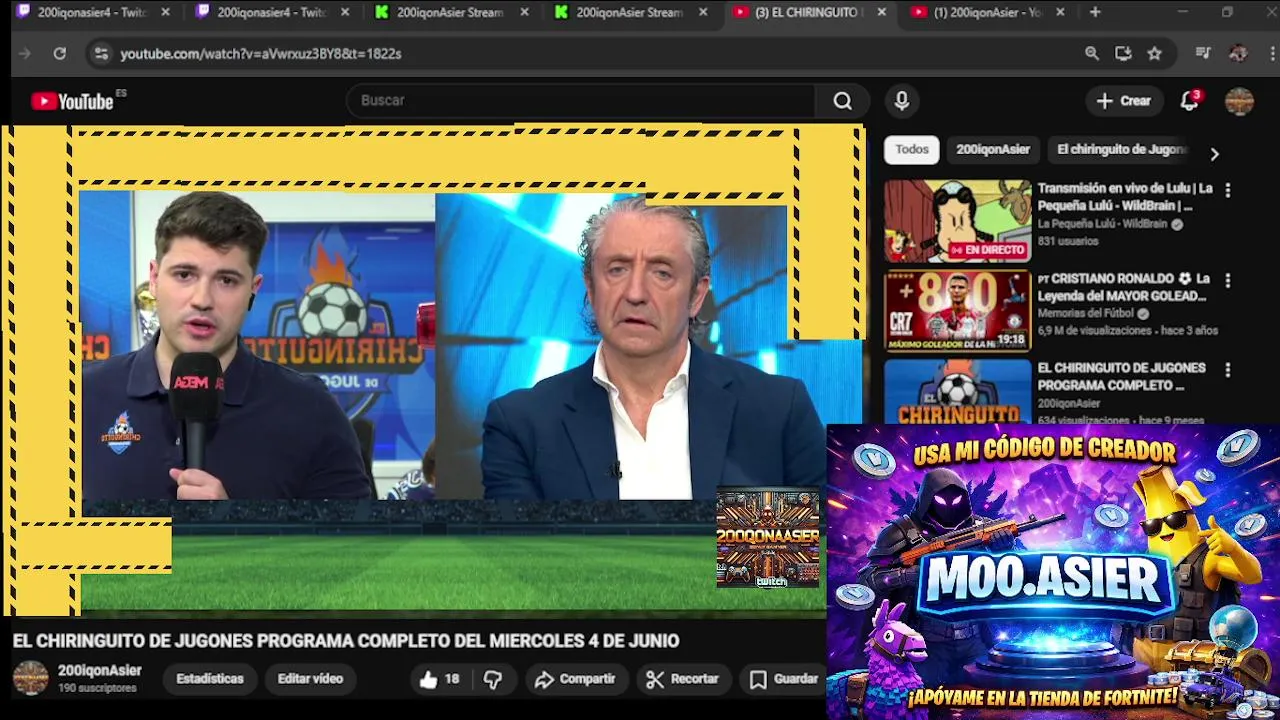1280x720 pixels.
Task: Click the address bar URL
Action: click(261, 53)
